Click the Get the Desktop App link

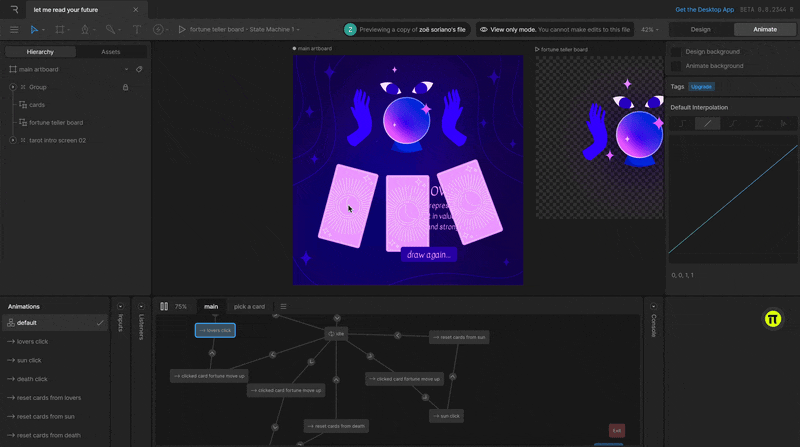tap(705, 9)
